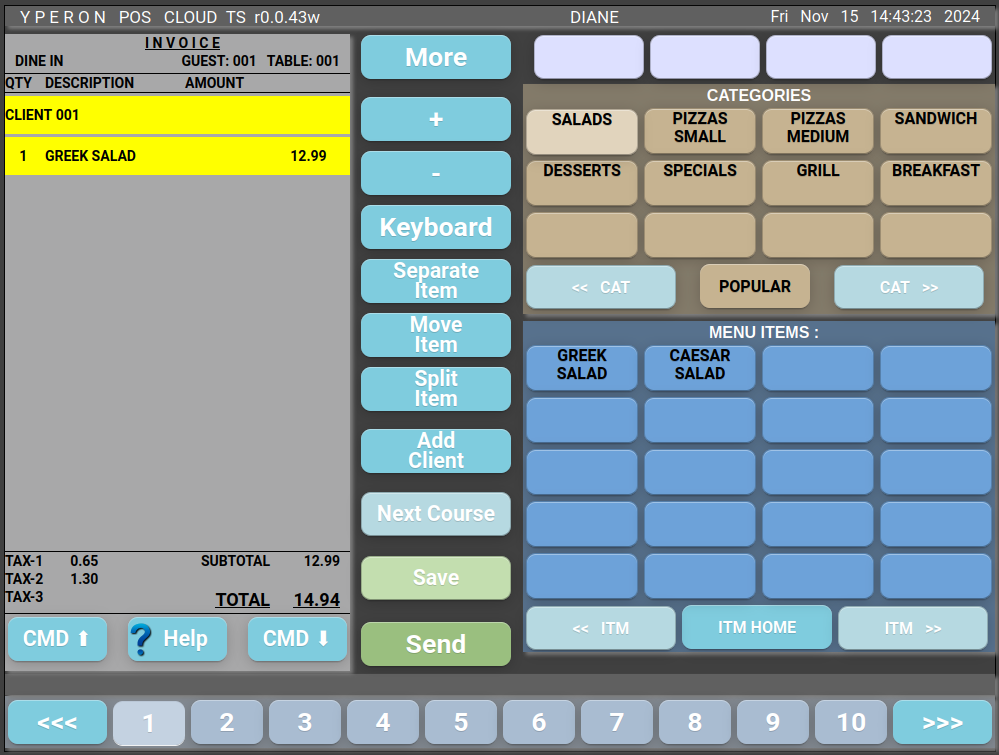Viewport: 999px width, 755px height.
Task: Select the Greek Salad invoice line
Action: click(177, 156)
